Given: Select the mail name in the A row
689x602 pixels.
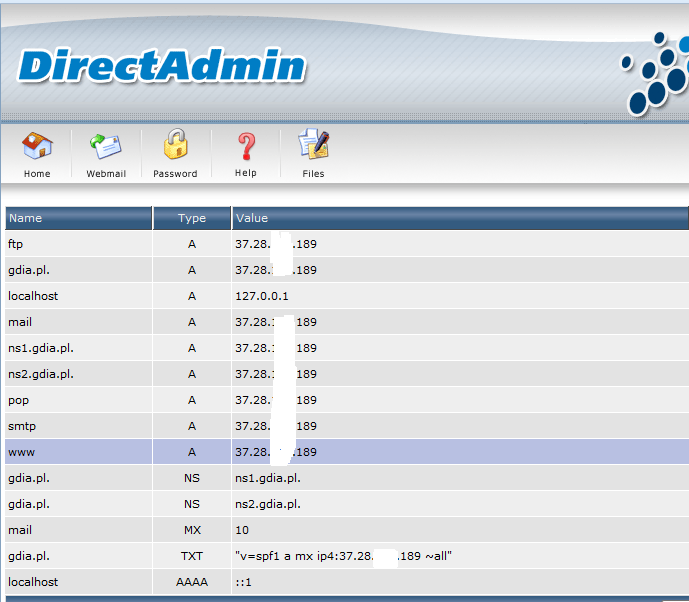Looking at the screenshot, I should tap(20, 322).
